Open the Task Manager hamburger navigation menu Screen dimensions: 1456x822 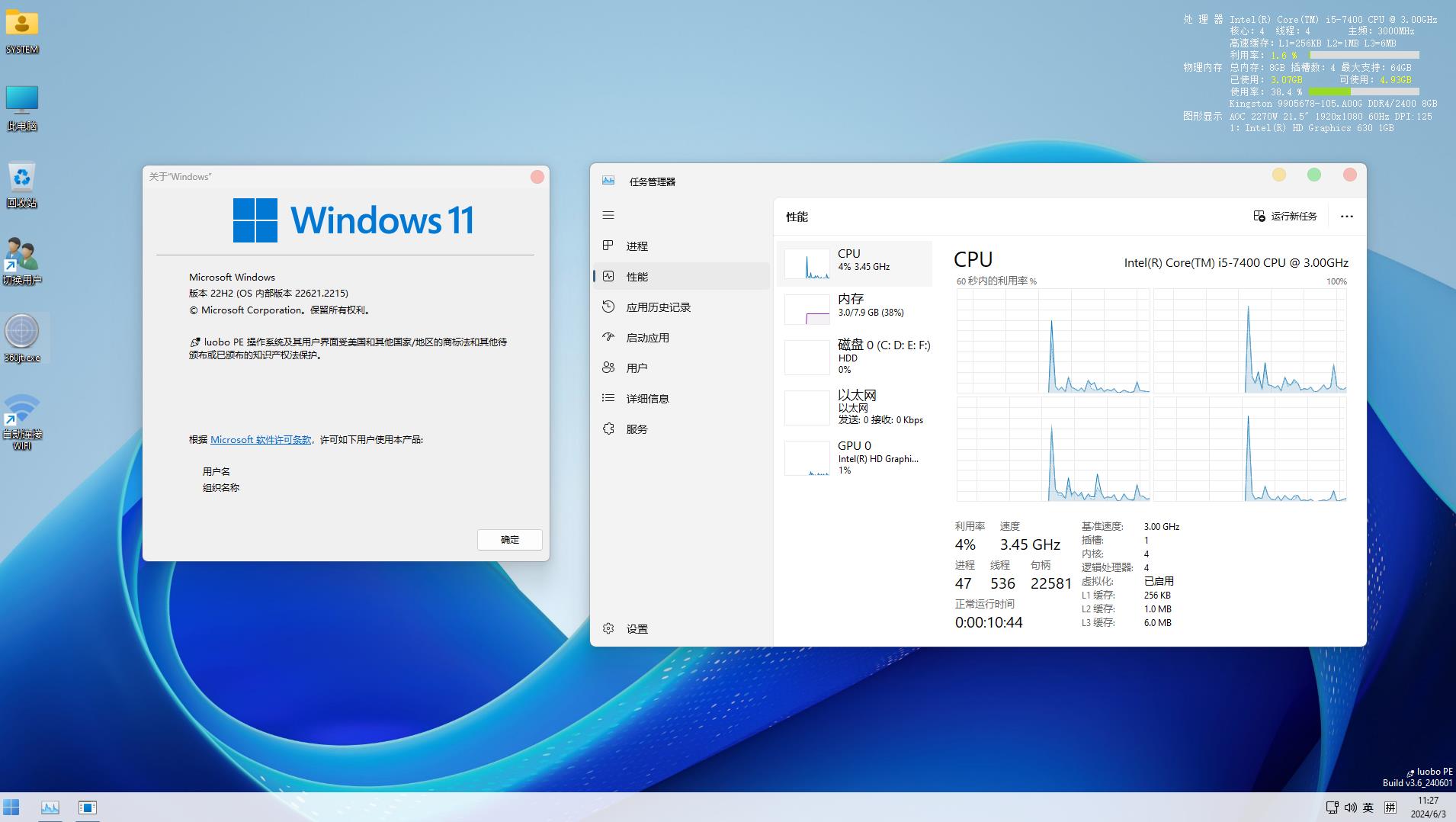click(608, 216)
